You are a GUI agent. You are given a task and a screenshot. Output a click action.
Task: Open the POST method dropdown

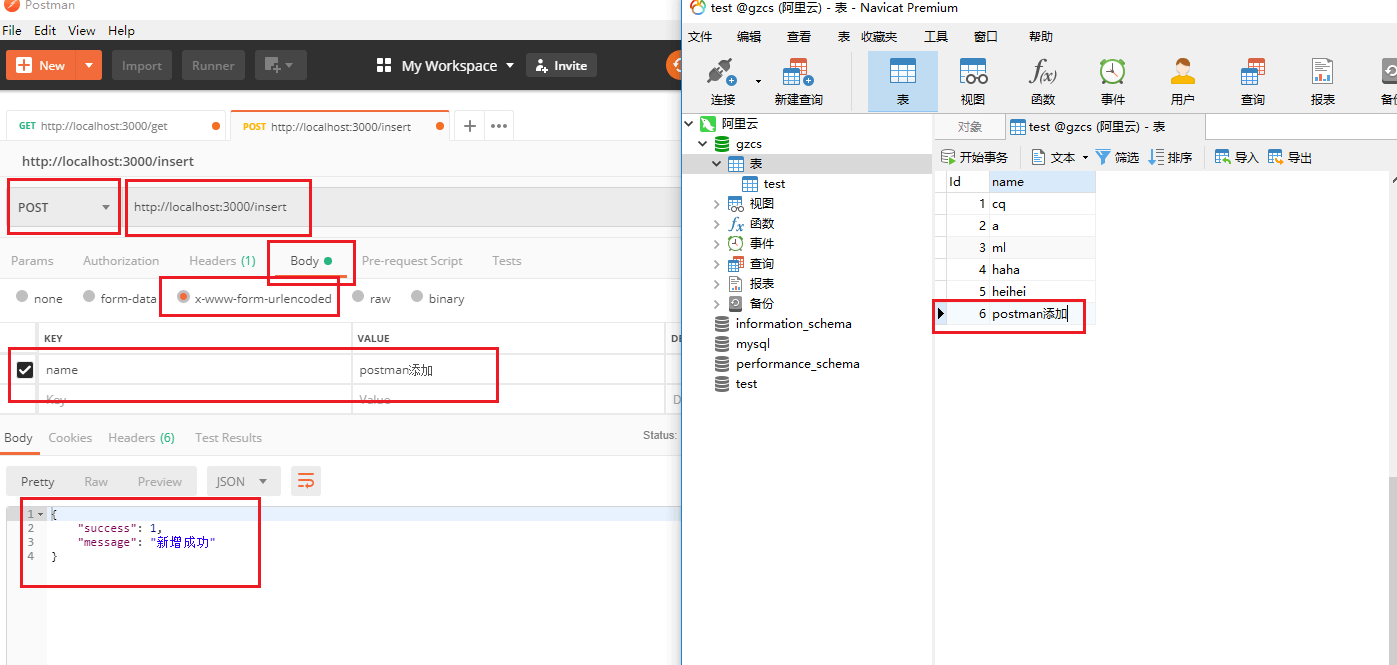pos(64,207)
